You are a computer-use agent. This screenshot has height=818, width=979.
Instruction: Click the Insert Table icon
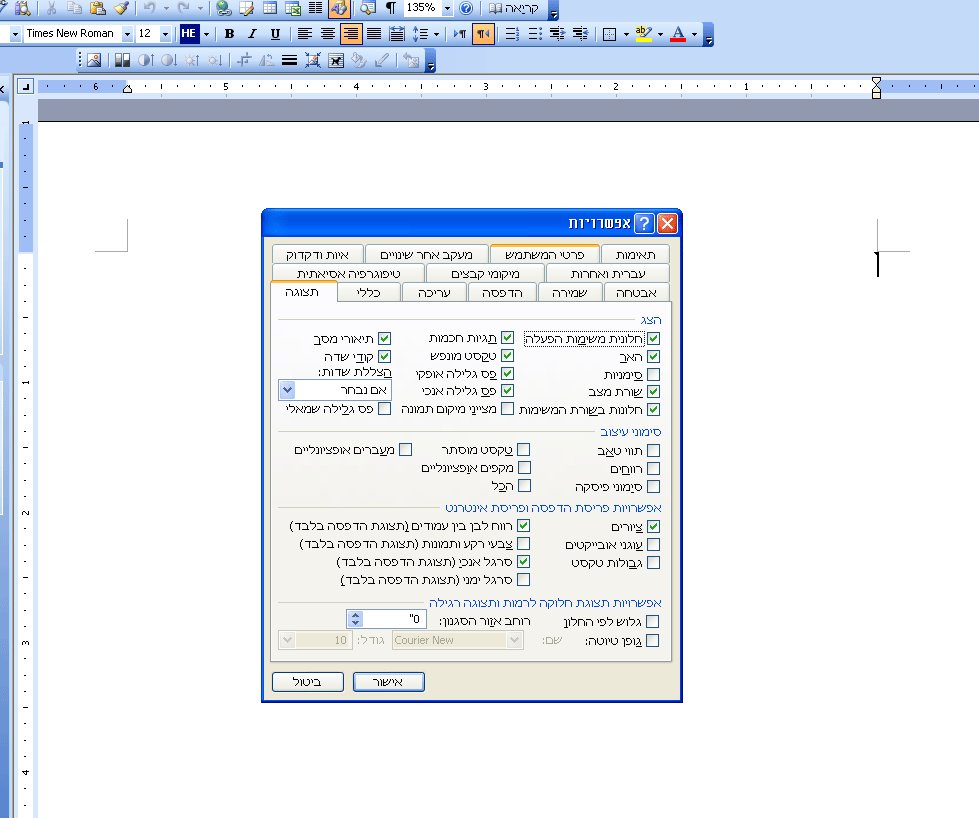point(270,8)
